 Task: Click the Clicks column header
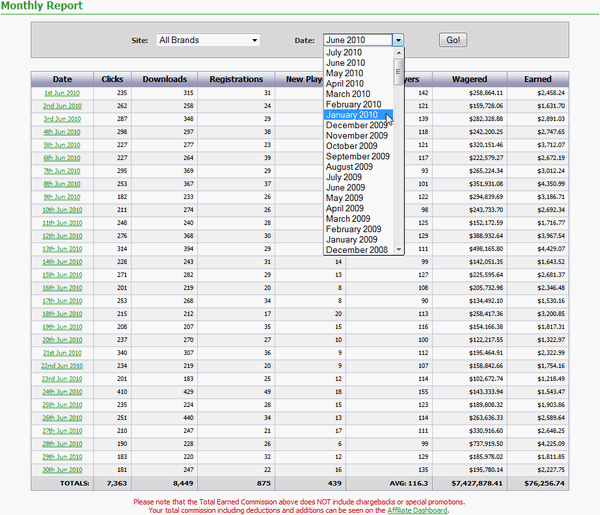click(x=112, y=79)
